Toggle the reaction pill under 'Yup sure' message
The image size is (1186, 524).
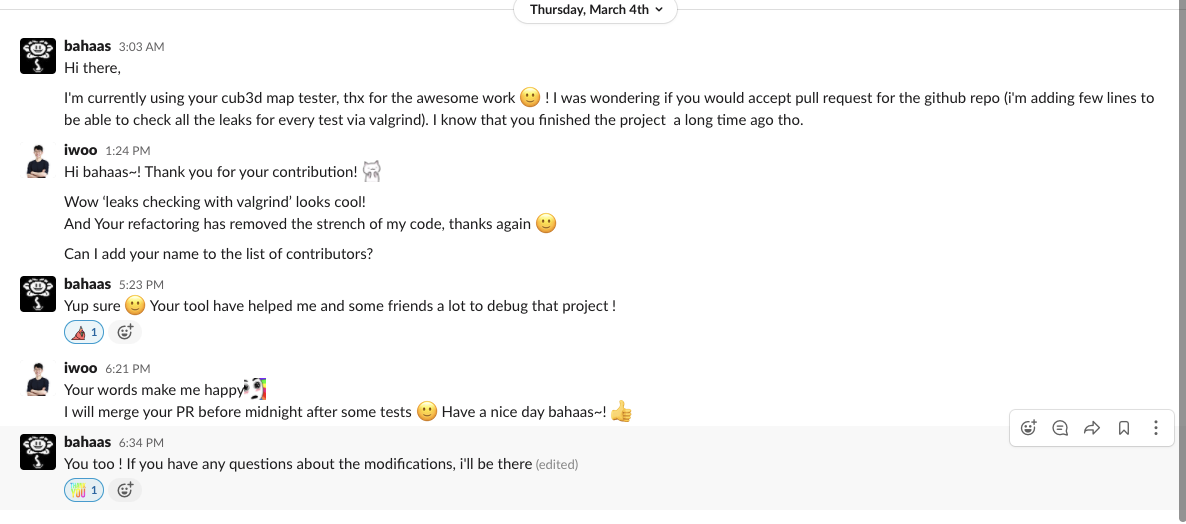pos(84,332)
